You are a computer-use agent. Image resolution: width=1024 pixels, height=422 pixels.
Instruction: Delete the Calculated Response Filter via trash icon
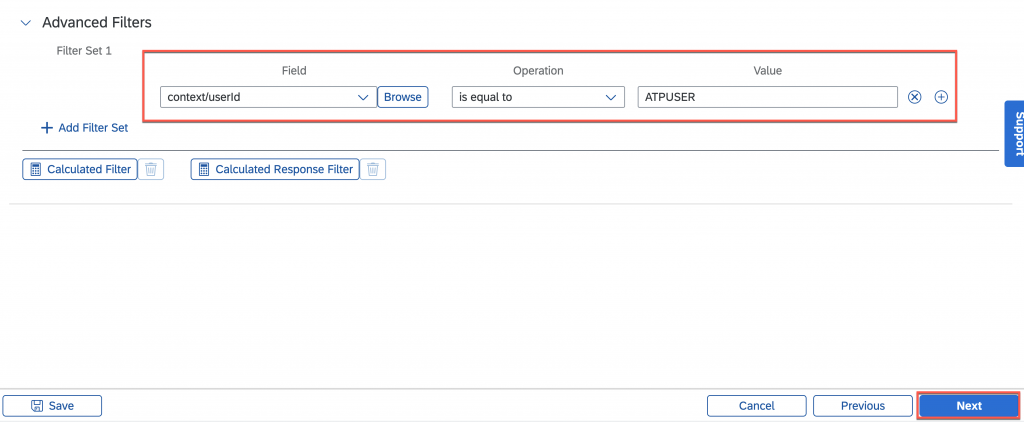(373, 169)
